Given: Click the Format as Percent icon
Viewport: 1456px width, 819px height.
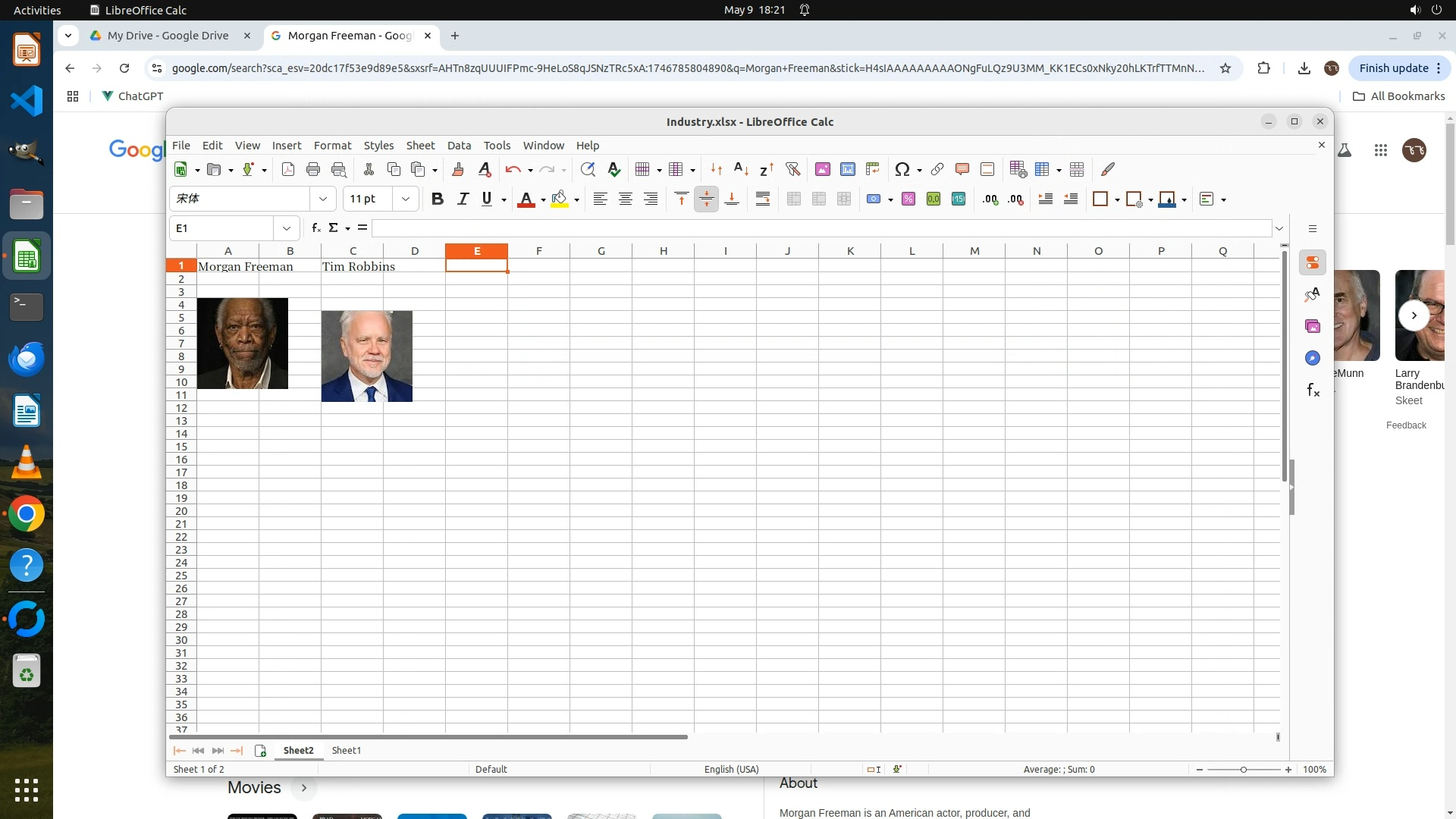Looking at the screenshot, I should point(908,199).
